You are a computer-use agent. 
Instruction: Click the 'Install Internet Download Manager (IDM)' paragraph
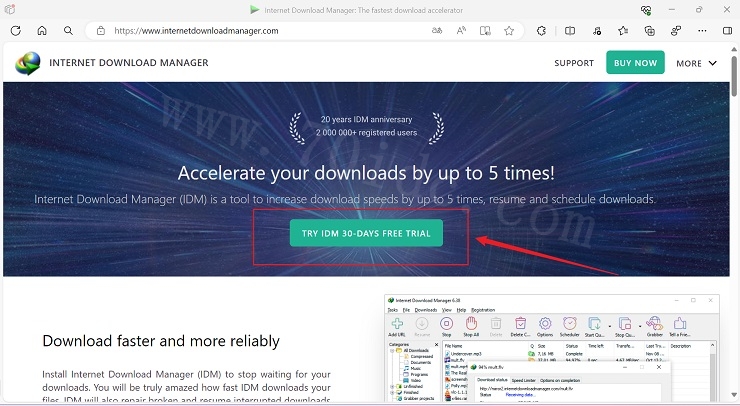tap(186, 387)
